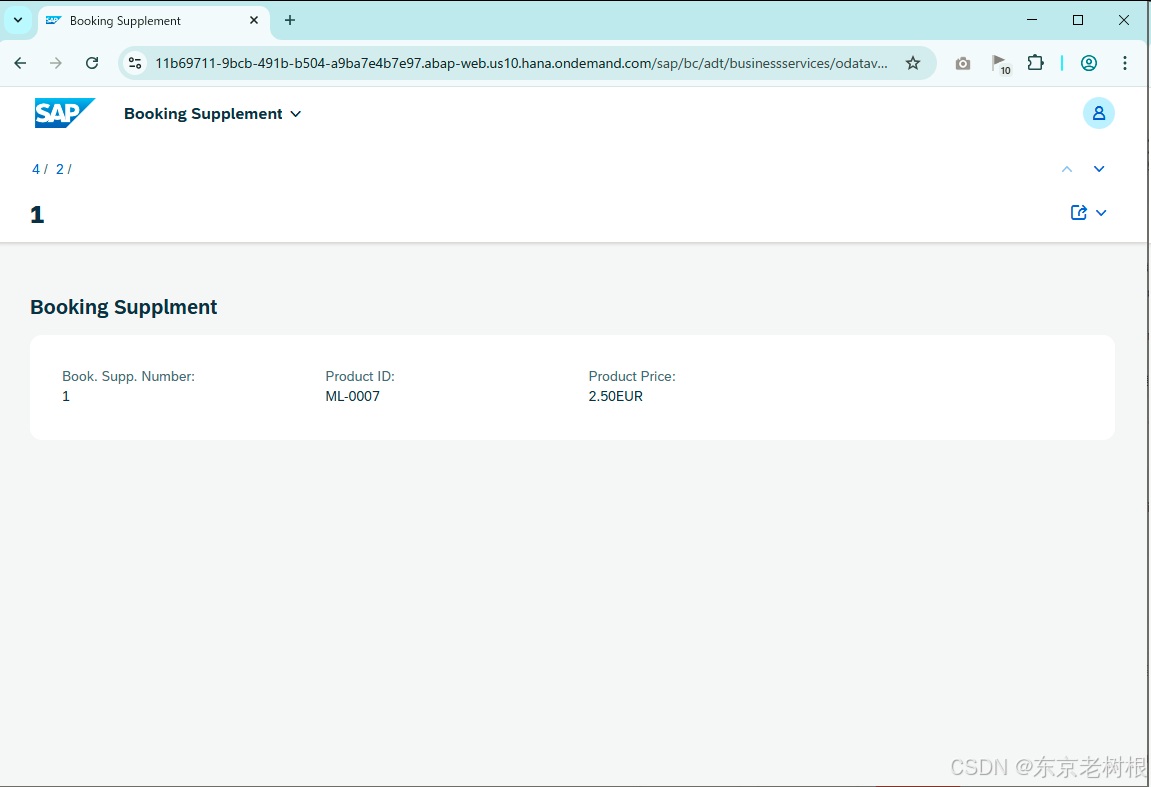The image size is (1151, 787).
Task: Open the Extensions puzzle icon
Action: coord(1035,63)
